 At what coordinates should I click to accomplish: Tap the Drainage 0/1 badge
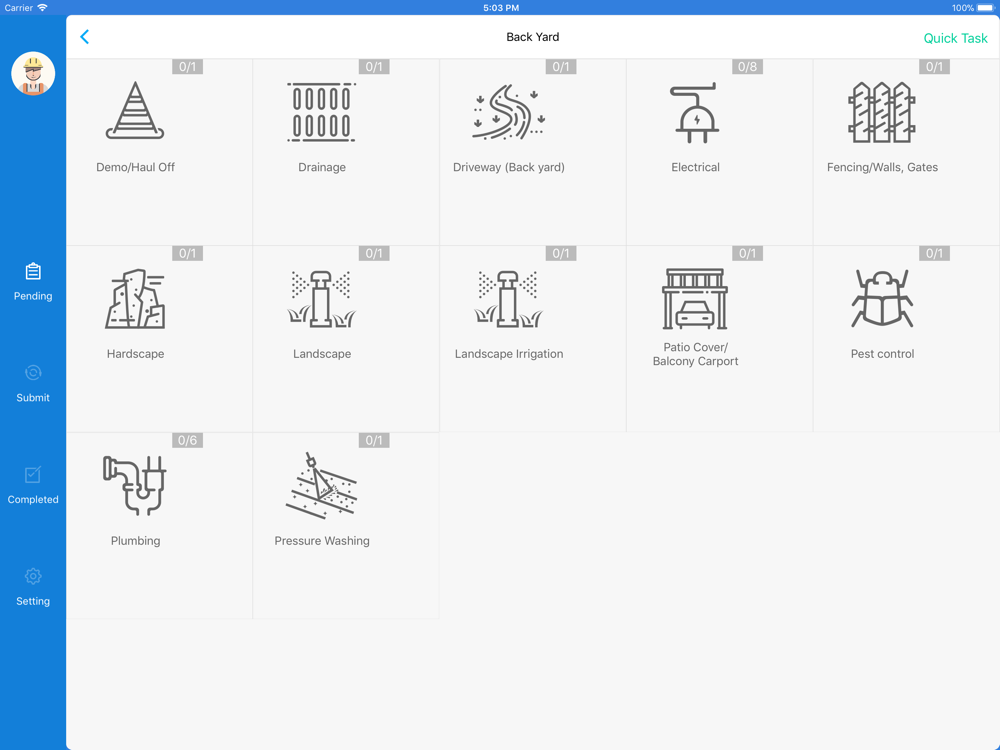[x=374, y=66]
